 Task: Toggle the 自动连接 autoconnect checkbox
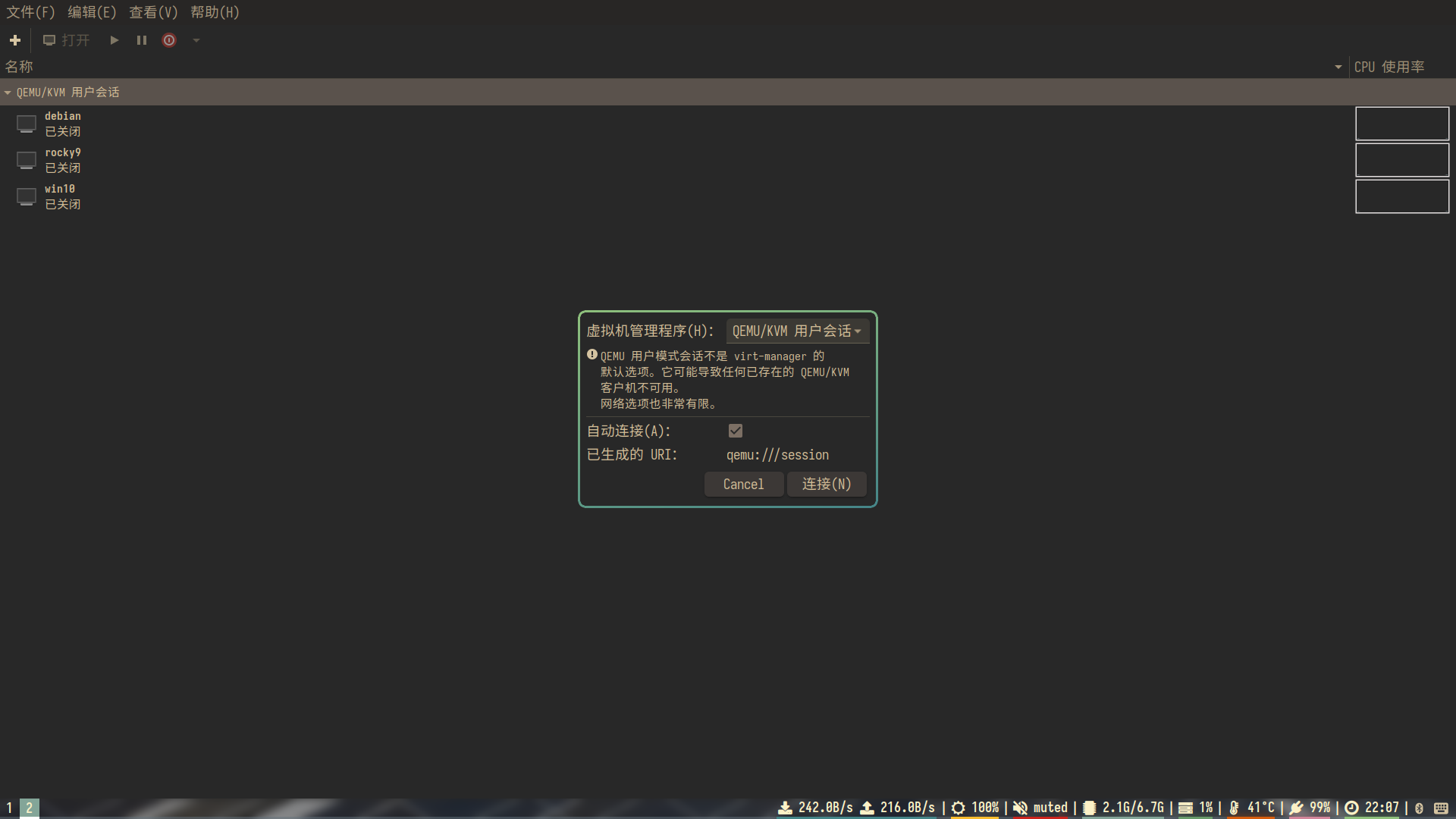(735, 431)
